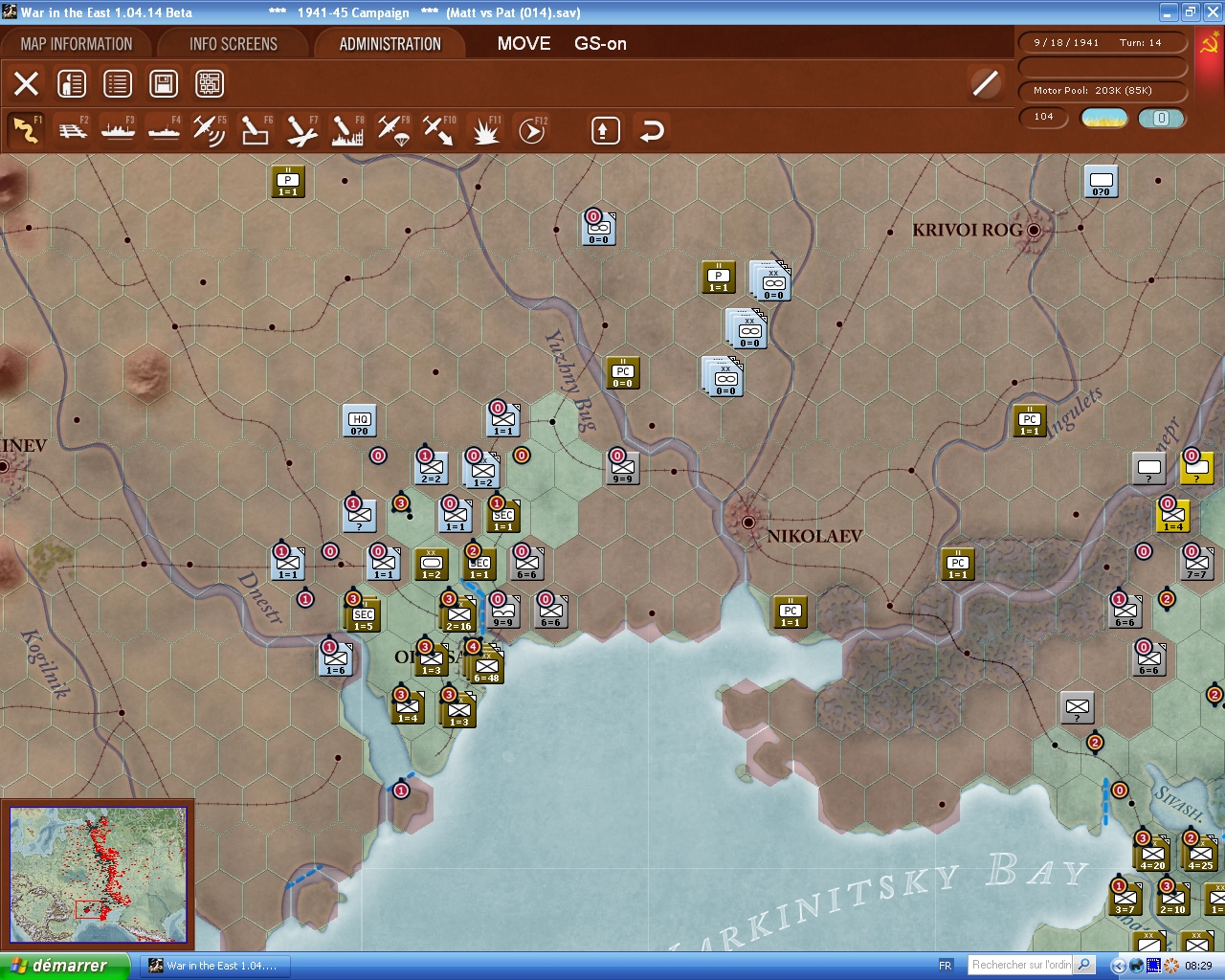Open the game preferences icon with figure and lines
Image resolution: width=1225 pixels, height=980 pixels.
(72, 84)
